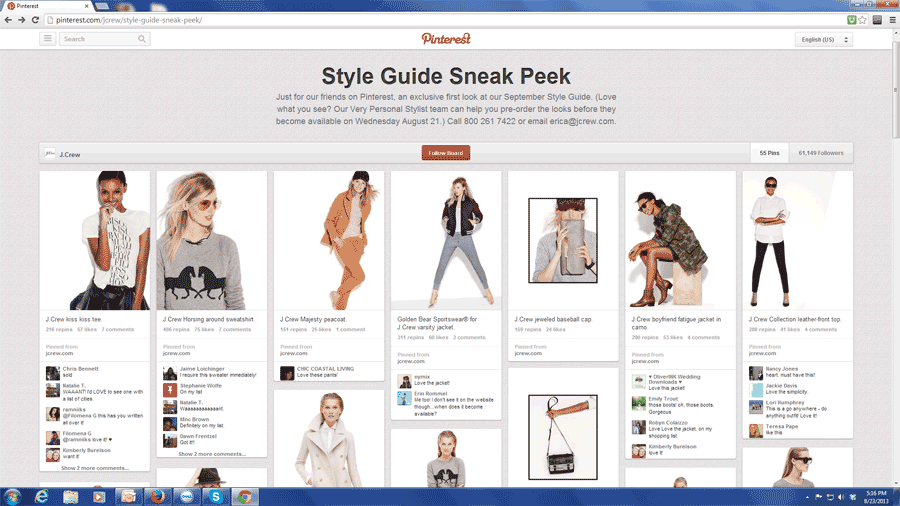This screenshot has height=506, width=900.
Task: Open Firefox from the taskbar
Action: 157,497
